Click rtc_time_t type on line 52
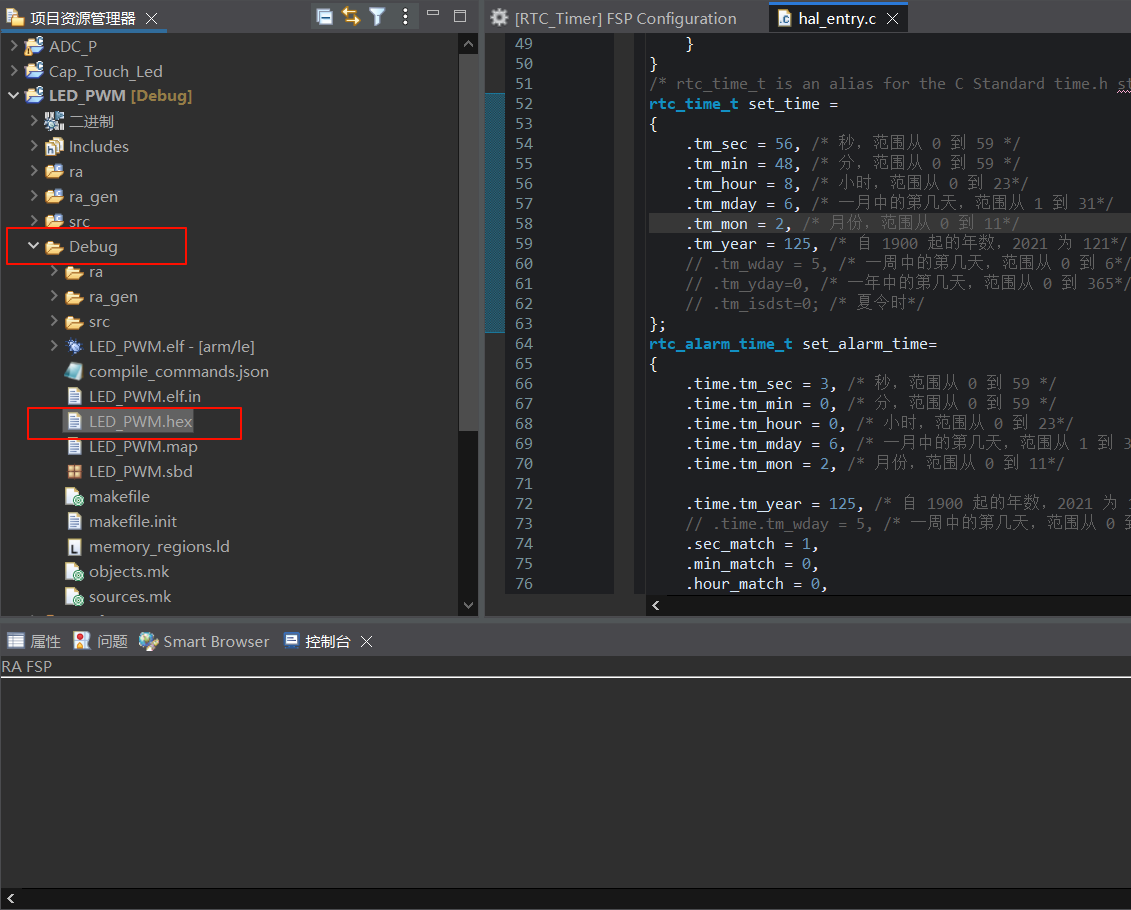 coord(693,104)
